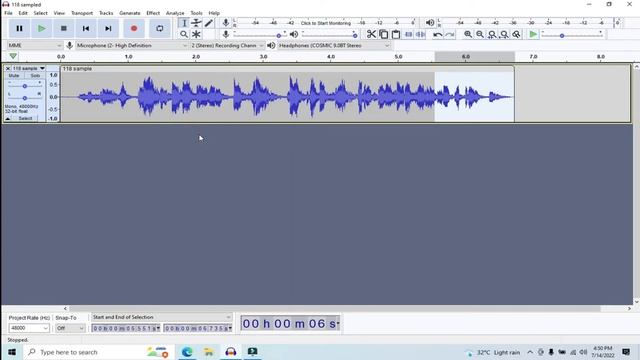640x360 pixels.
Task: Click the selection start time field
Action: click(126, 328)
